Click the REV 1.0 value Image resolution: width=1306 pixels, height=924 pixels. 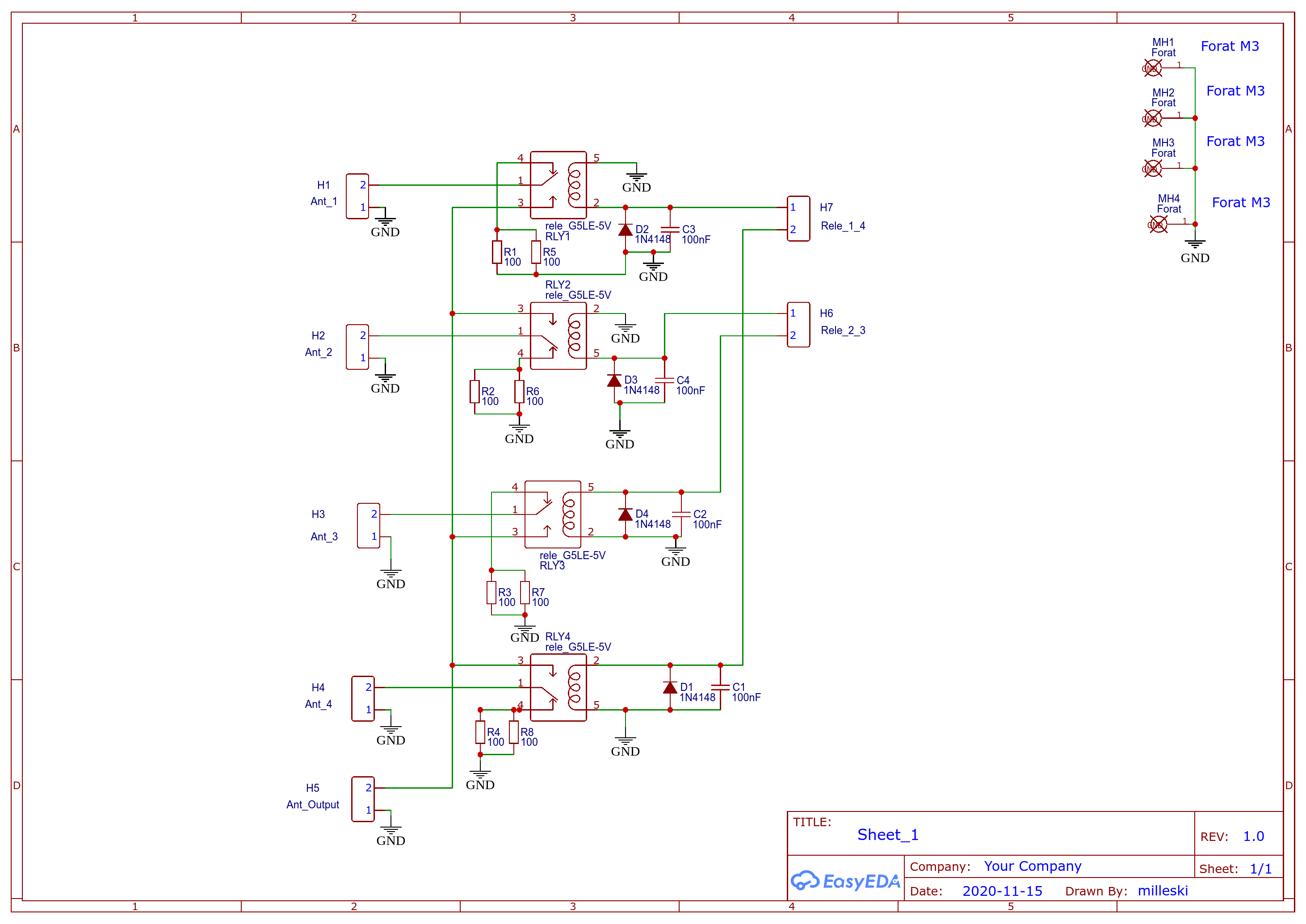click(x=1253, y=836)
